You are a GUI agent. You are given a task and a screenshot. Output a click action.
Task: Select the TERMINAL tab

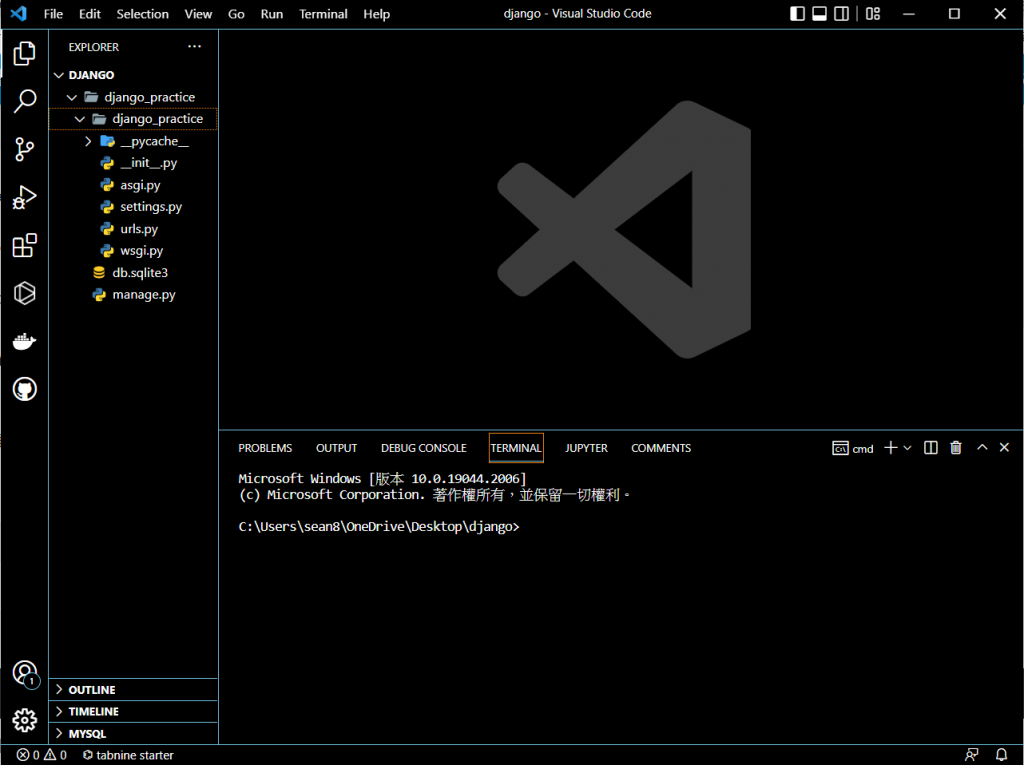coord(516,448)
